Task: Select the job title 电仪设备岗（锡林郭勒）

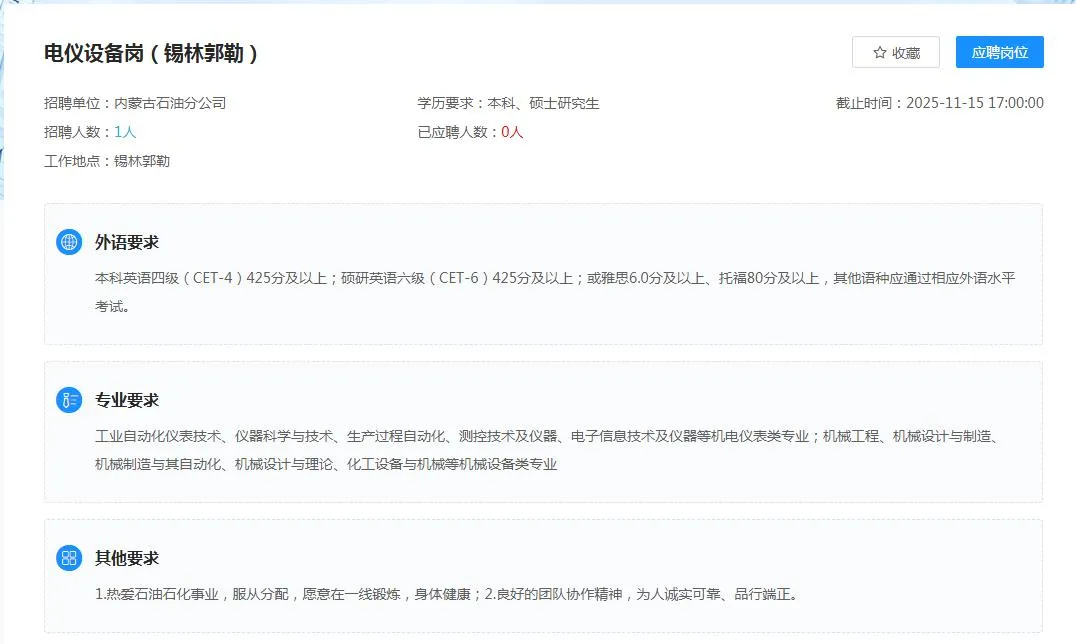Action: [152, 54]
